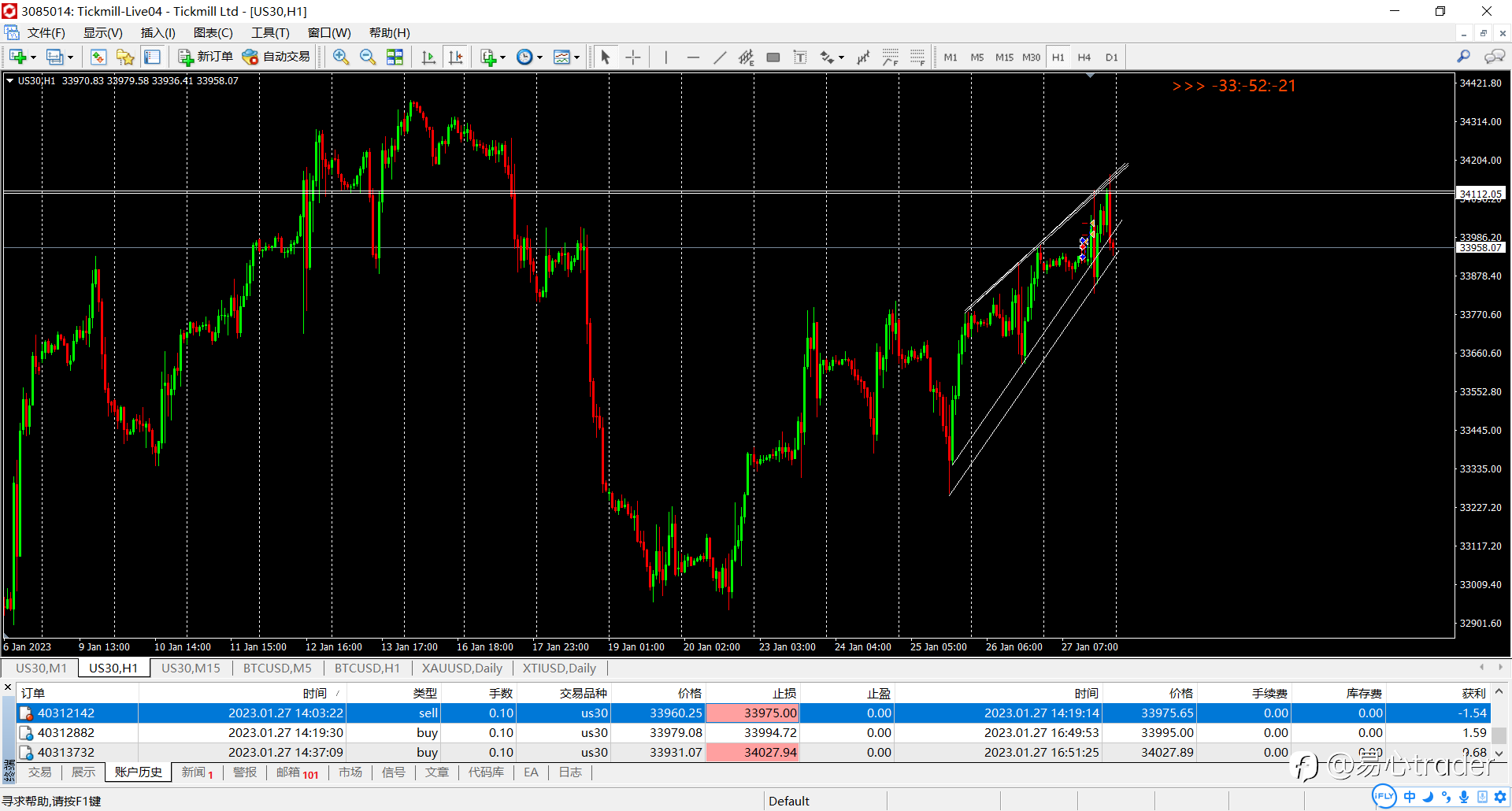
Task: Expand the new chart dropdown arrow
Action: (33, 57)
